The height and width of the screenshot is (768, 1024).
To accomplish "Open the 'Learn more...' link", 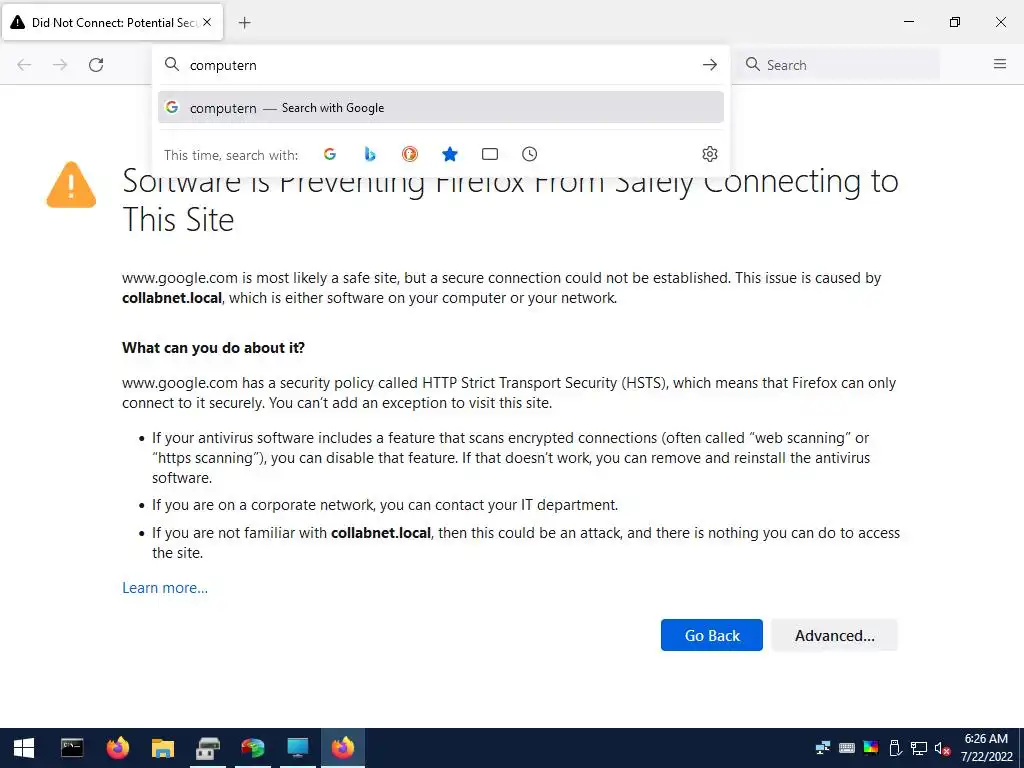I will pos(165,588).
